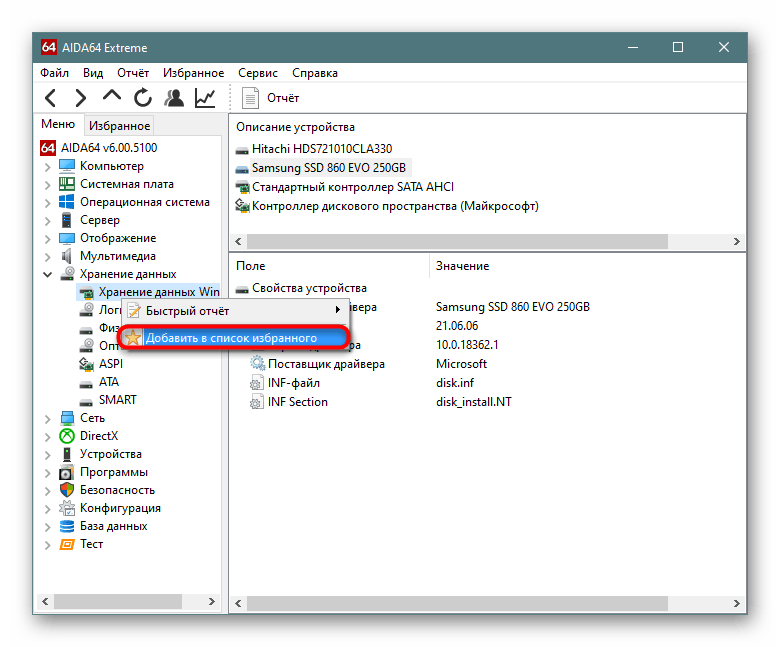Expand the Устройства tree node
The width and height of the screenshot is (780, 647).
[47, 455]
